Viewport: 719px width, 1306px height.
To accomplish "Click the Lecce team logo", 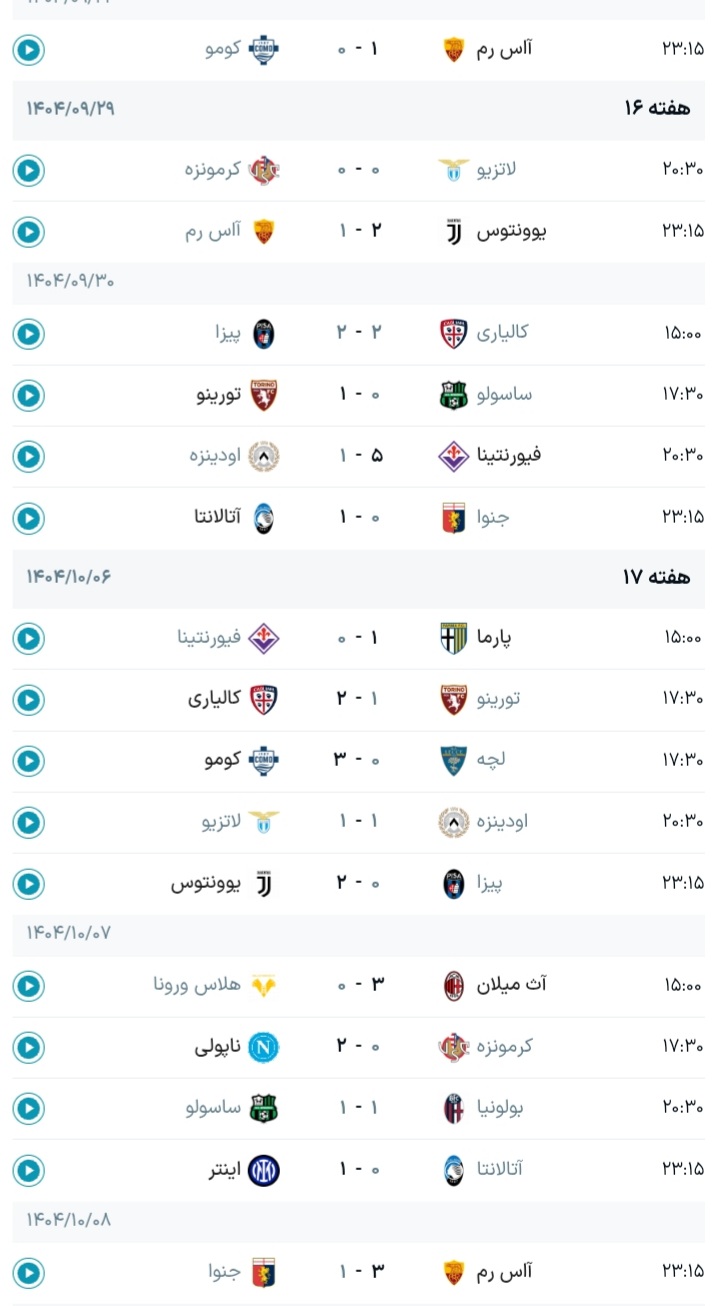I will [x=454, y=761].
